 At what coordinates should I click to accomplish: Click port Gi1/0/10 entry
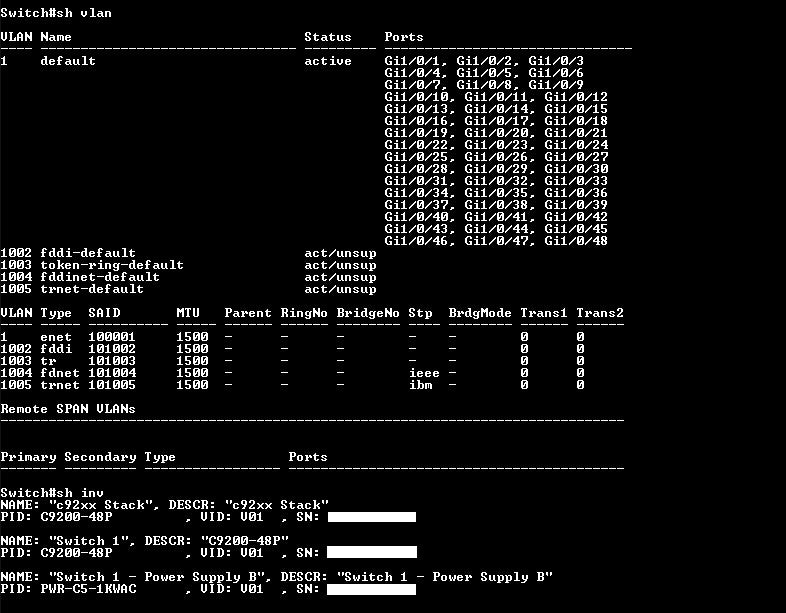click(x=419, y=97)
